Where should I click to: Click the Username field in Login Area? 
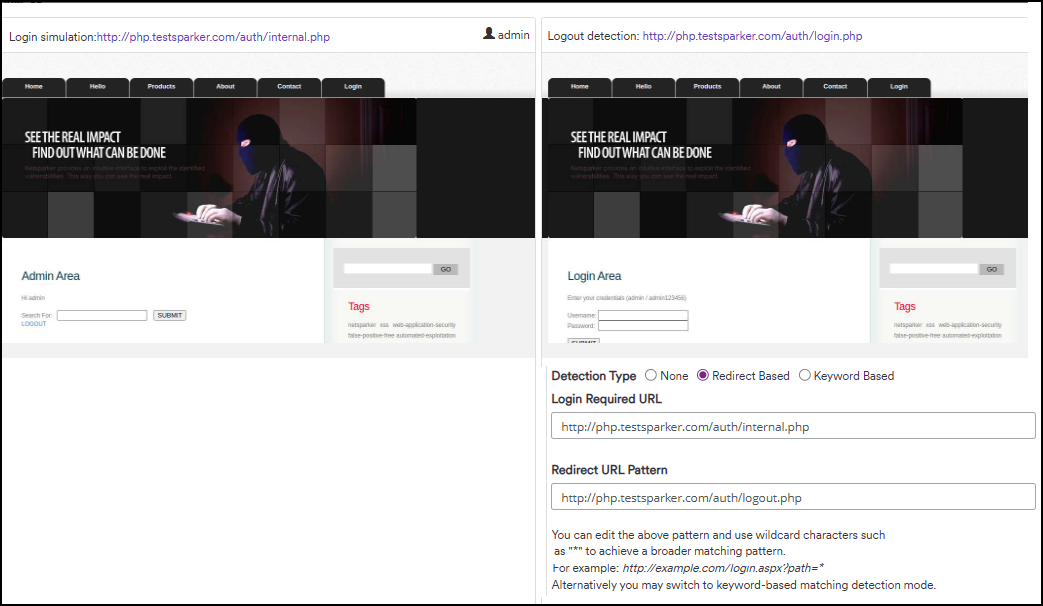tap(643, 315)
